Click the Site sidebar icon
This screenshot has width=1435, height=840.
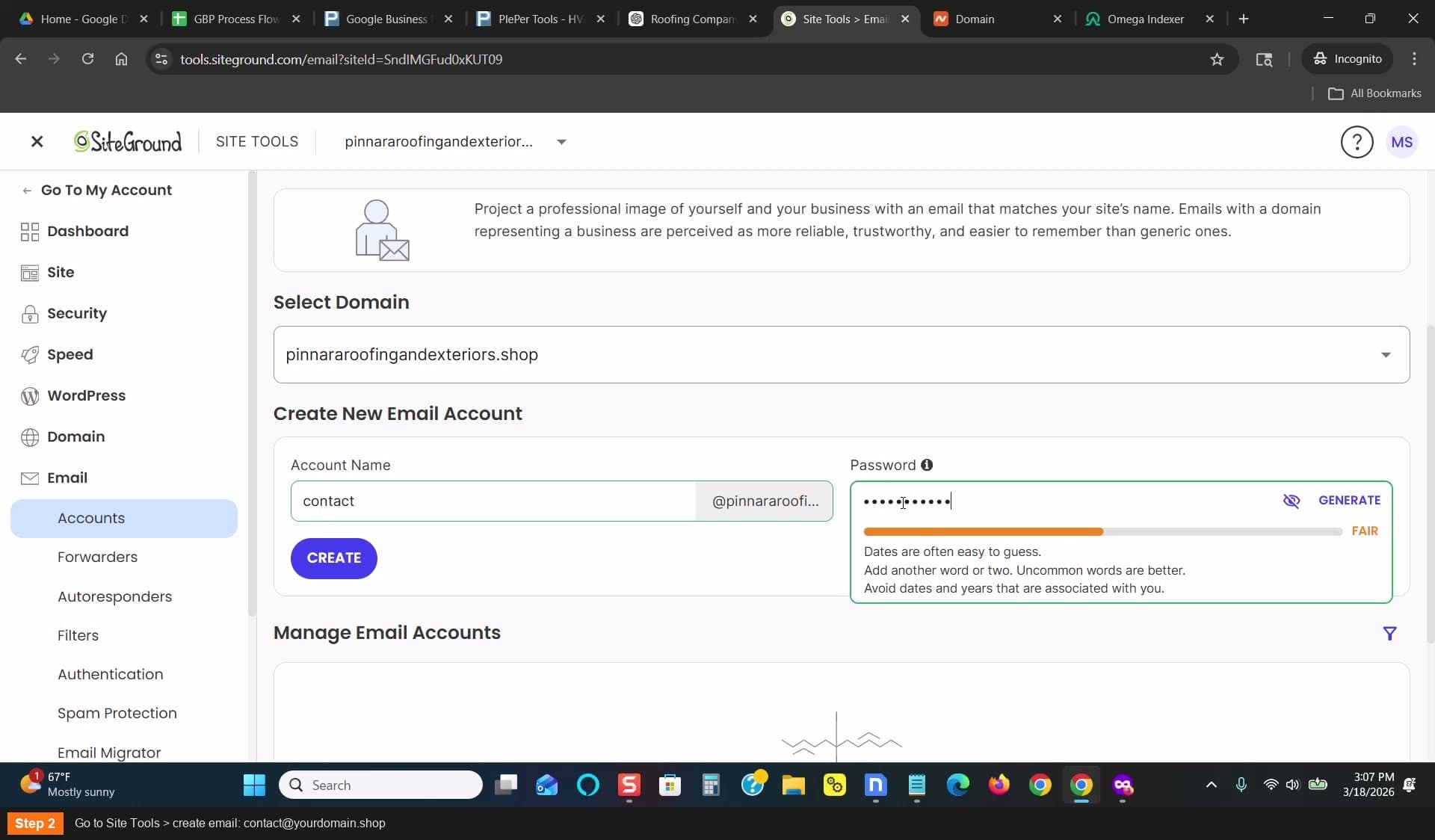(30, 273)
